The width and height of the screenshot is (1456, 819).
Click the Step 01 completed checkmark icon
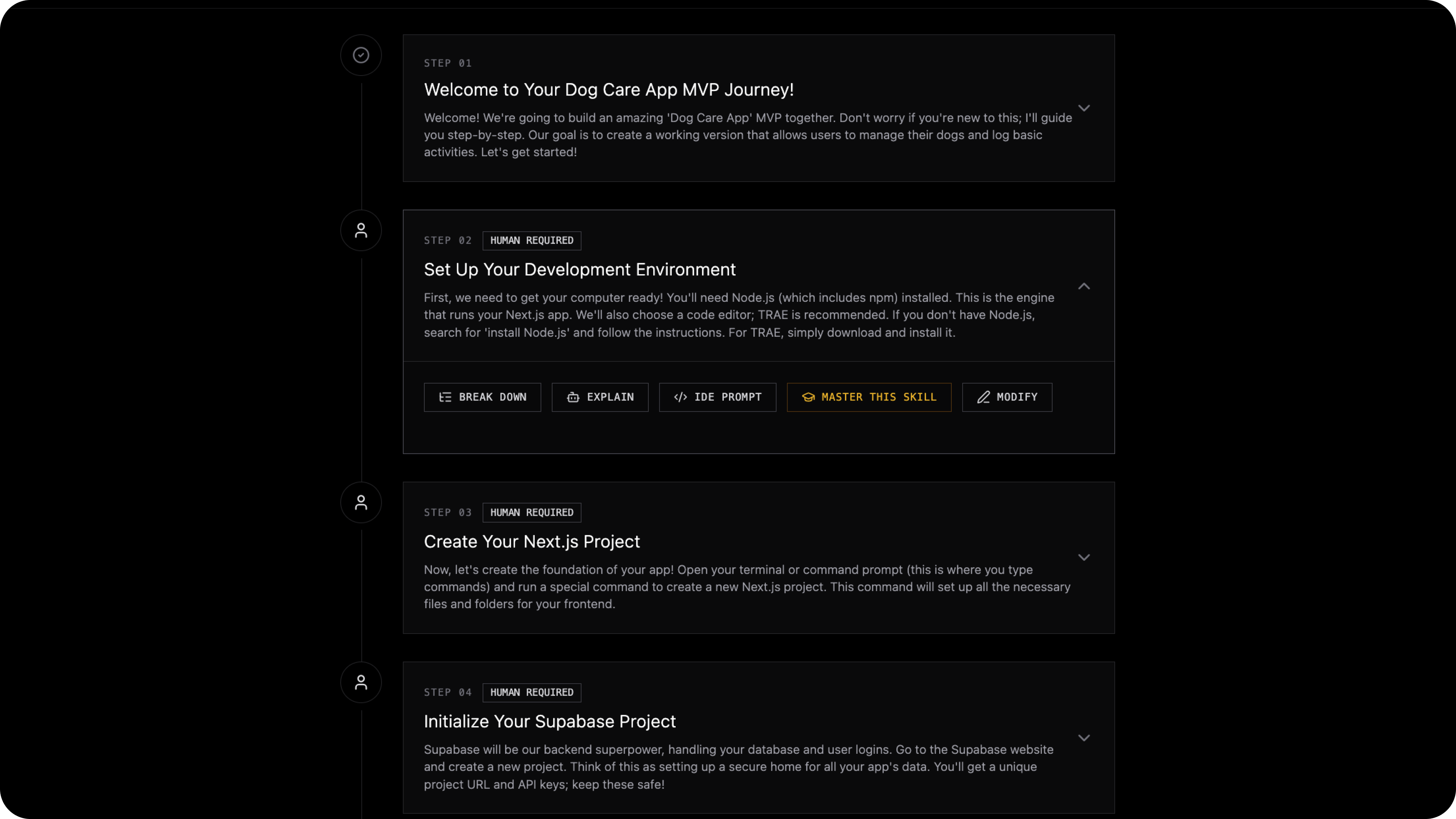361,55
